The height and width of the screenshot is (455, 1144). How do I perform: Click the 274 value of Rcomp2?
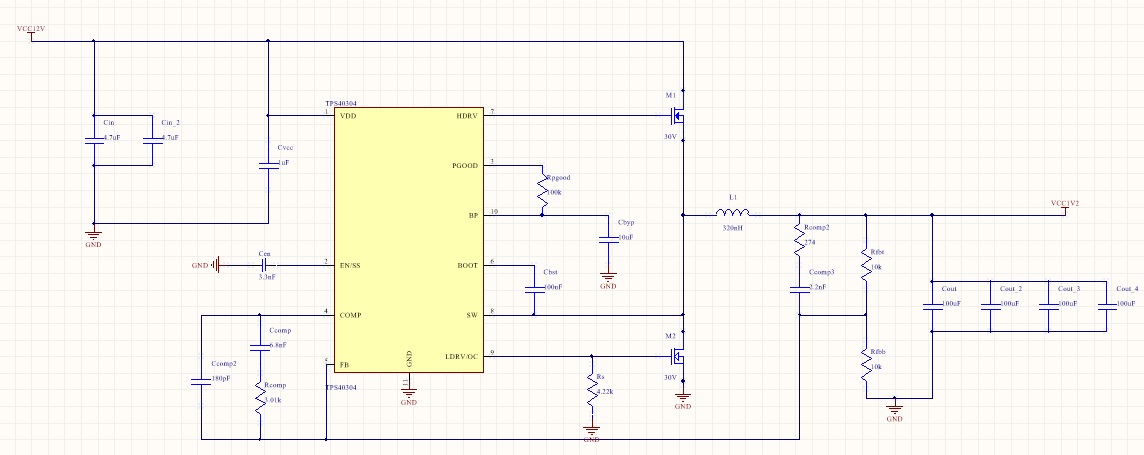(808, 241)
